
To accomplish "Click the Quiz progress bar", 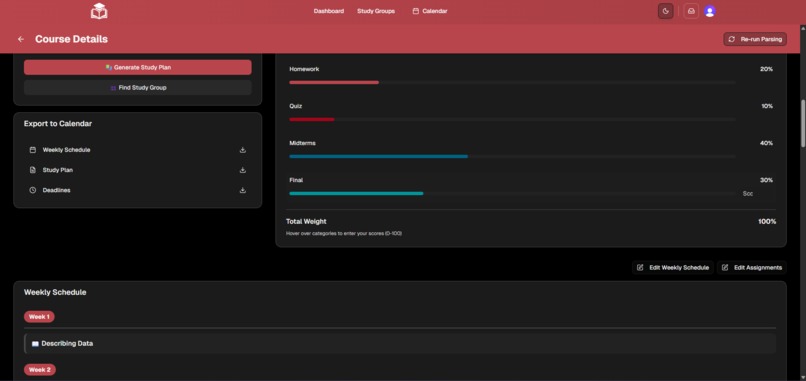I will click(512, 119).
